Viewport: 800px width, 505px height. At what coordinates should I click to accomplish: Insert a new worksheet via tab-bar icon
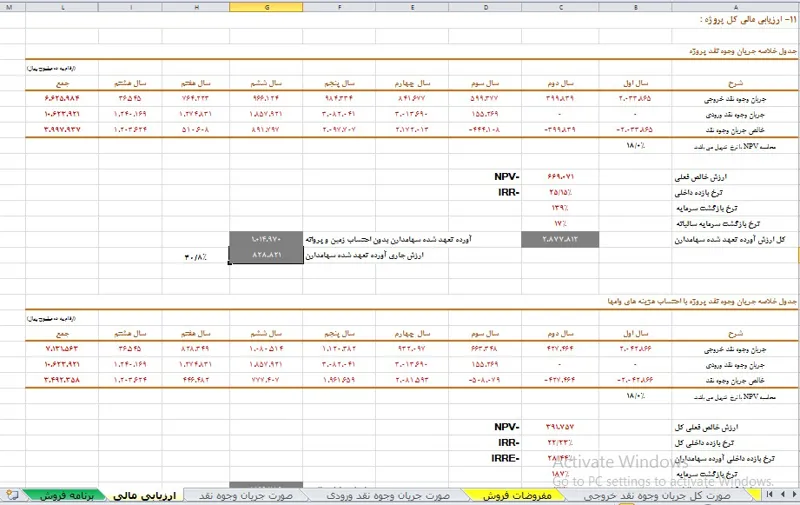(x=12, y=495)
